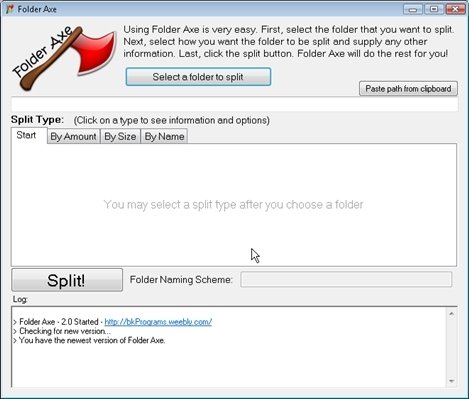Click the folder path field below the buttons
Viewport: 469px width, 399px height.
click(235, 105)
